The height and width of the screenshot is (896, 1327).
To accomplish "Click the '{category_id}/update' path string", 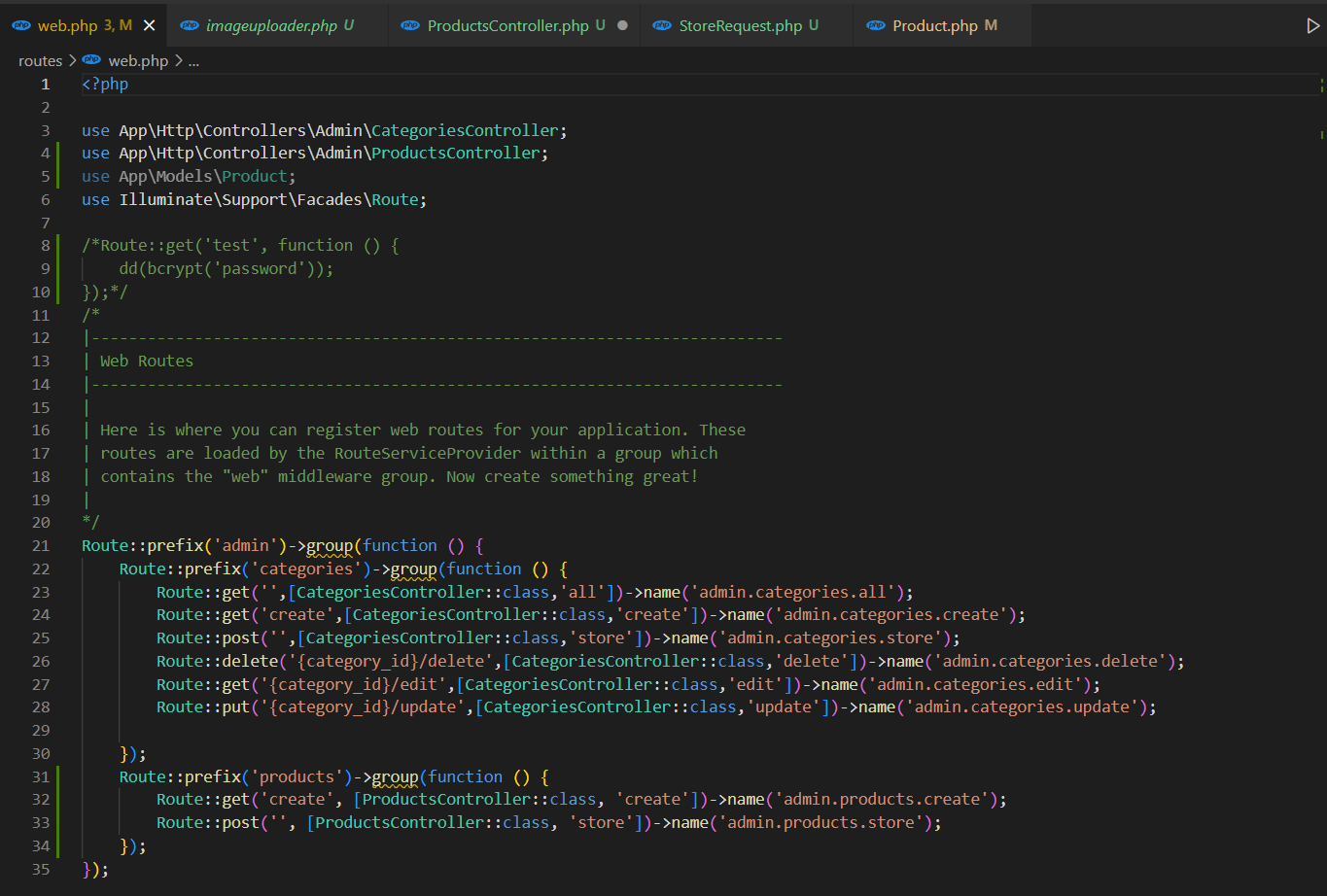I will pyautogui.click(x=362, y=706).
